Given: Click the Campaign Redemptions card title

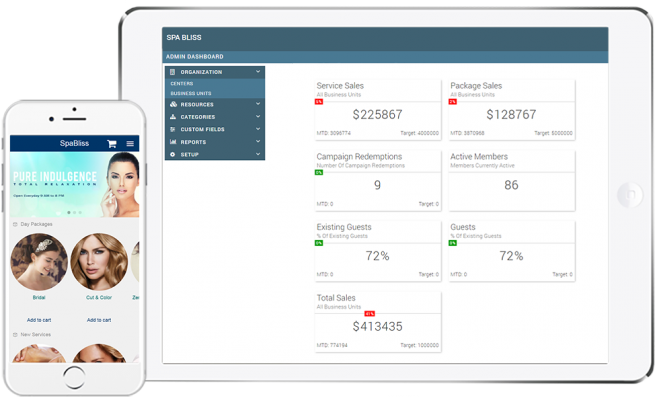Looking at the screenshot, I should [359, 157].
